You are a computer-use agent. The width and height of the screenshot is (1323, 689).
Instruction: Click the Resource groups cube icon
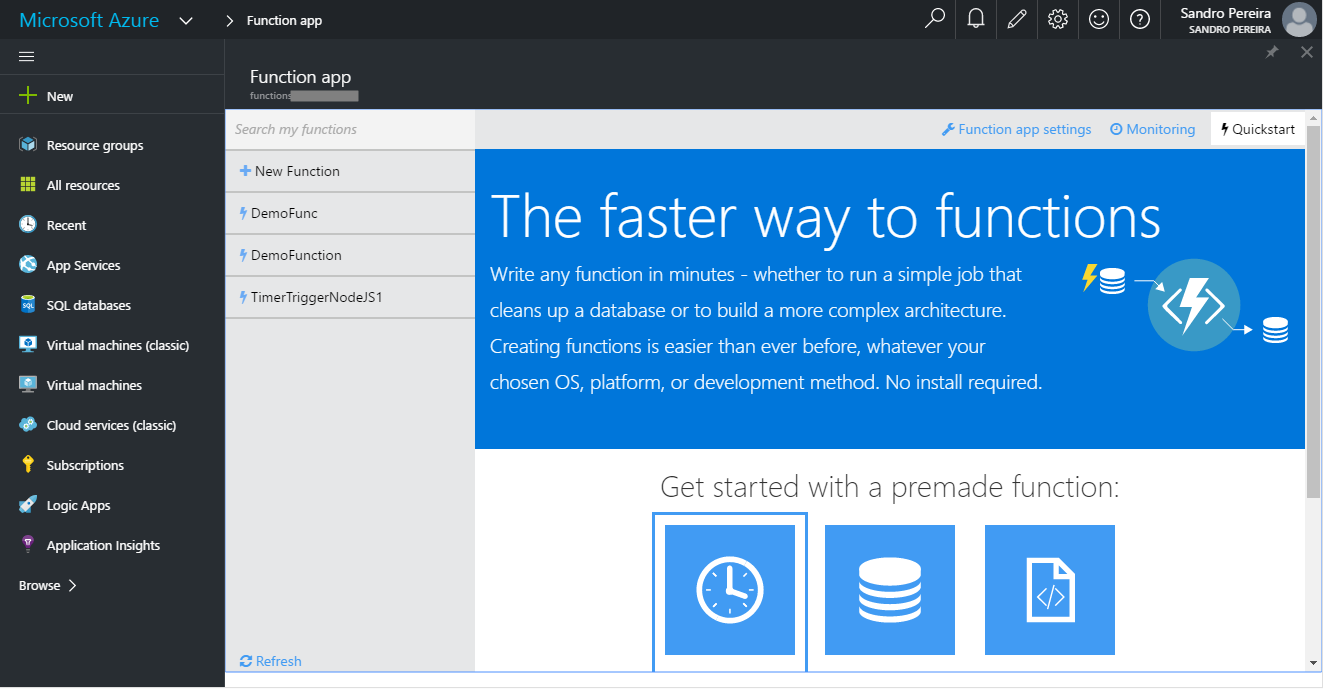(28, 145)
